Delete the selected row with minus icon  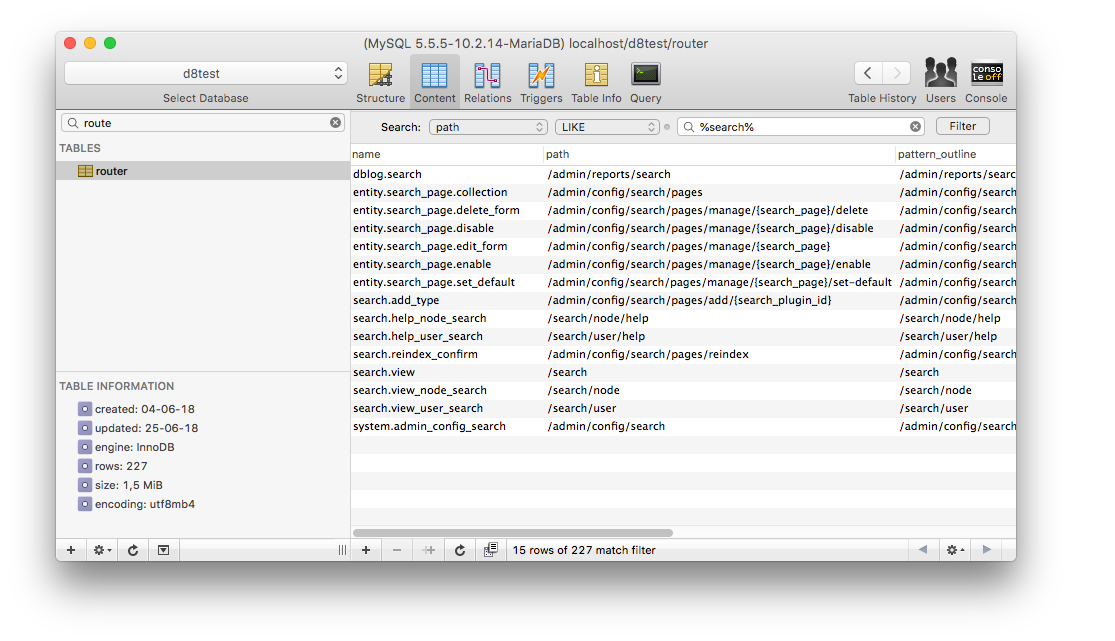tap(396, 549)
